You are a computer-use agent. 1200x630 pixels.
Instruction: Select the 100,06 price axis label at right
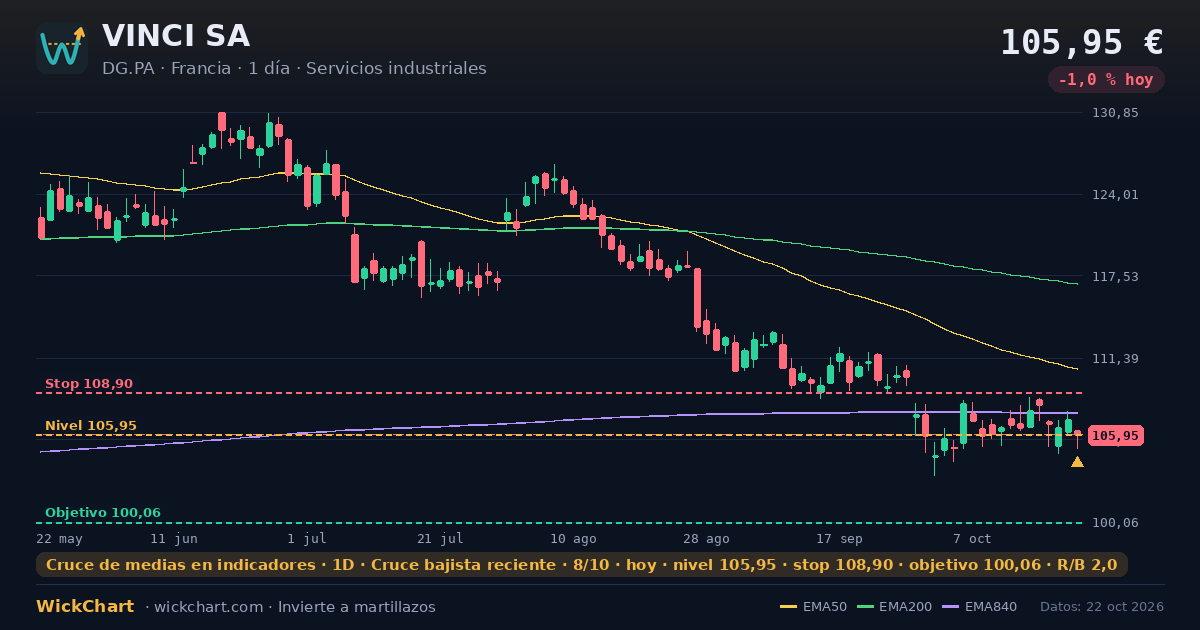[1116, 523]
